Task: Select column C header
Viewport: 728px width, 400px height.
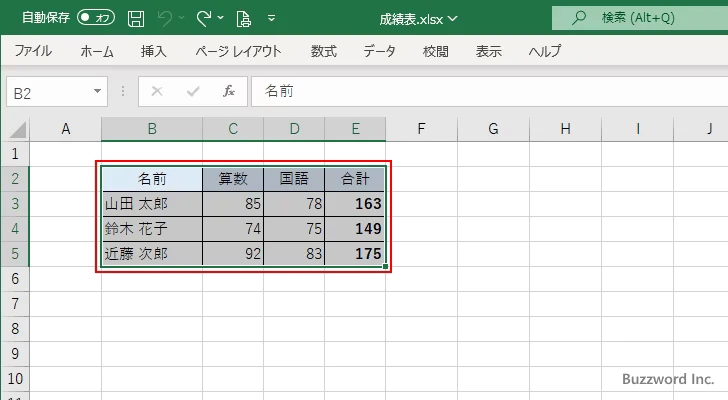Action: click(233, 129)
